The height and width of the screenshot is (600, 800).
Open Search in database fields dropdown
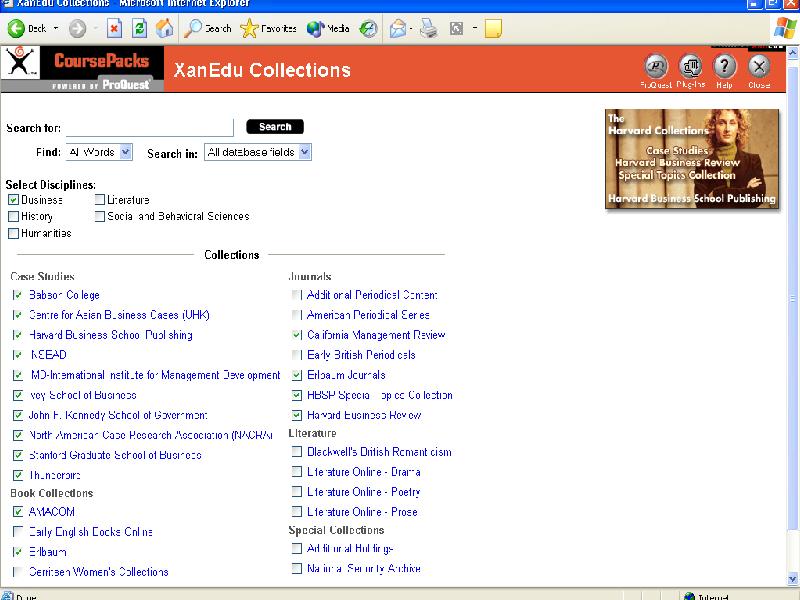[258, 152]
